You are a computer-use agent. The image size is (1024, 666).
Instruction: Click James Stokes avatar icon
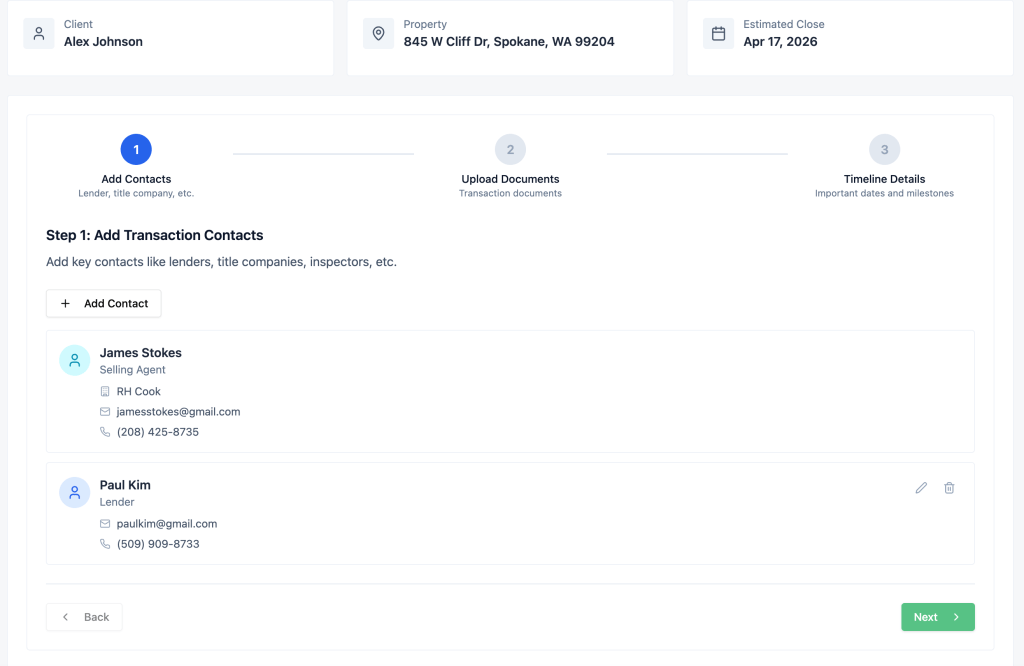tap(75, 360)
